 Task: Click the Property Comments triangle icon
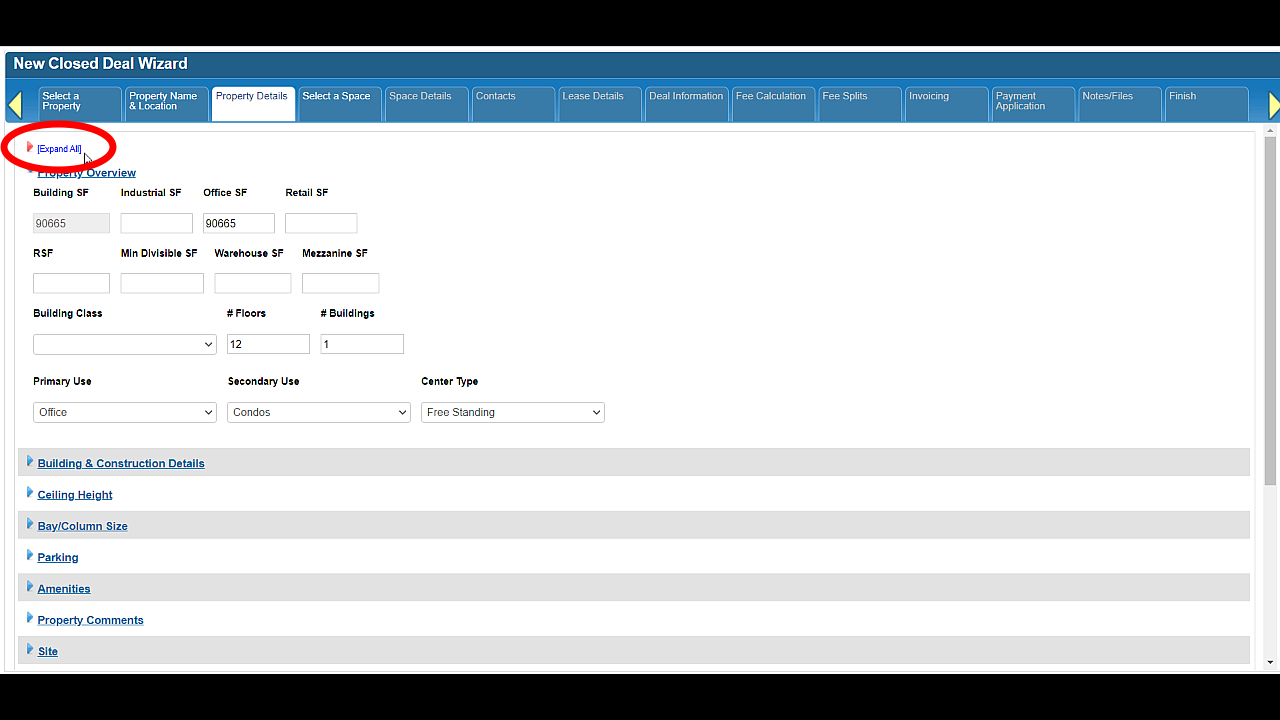[x=30, y=618]
